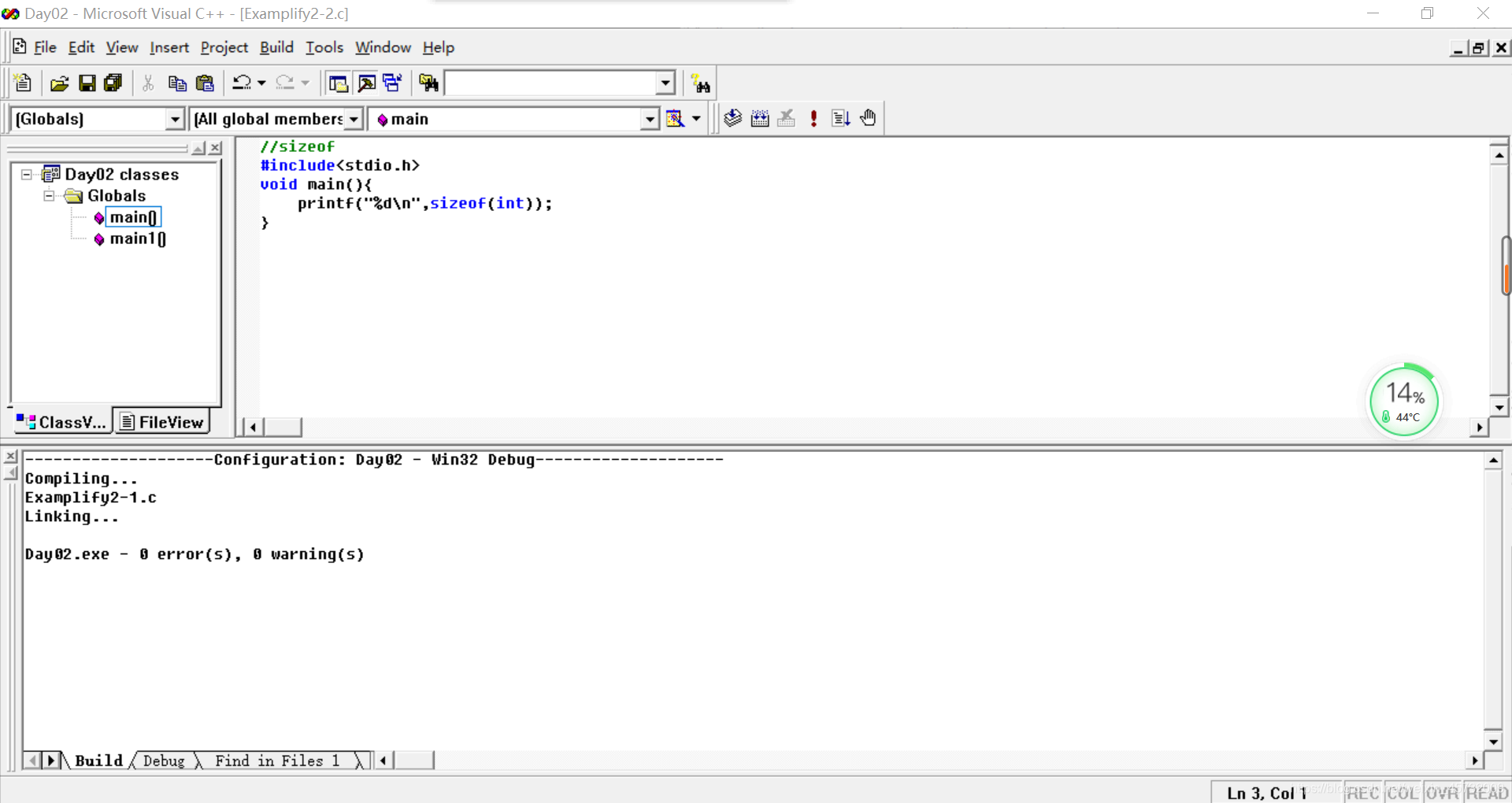Collapse the Globals folder node
Image resolution: width=1512 pixels, height=803 pixels.
[x=49, y=195]
